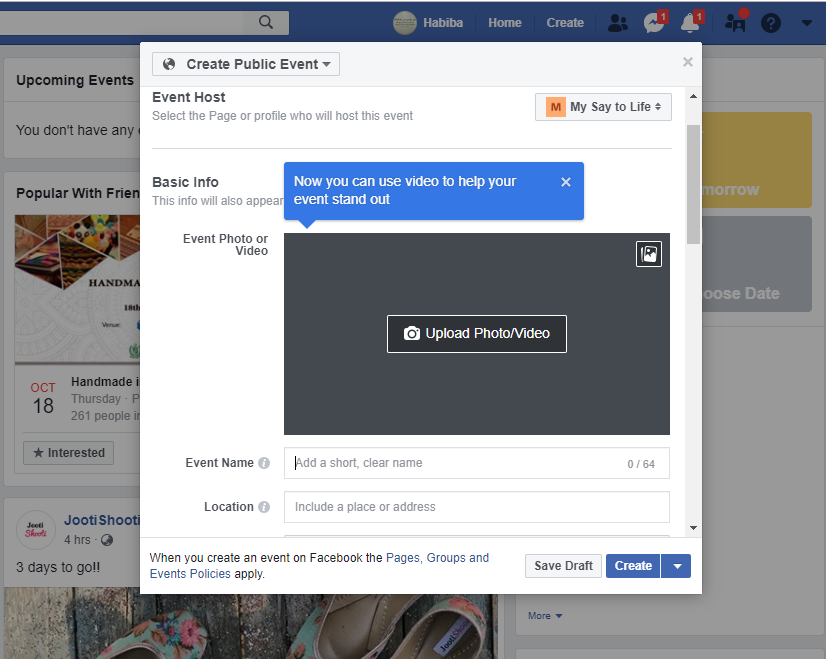Viewport: 826px width, 659px height.
Task: Open the Handmade event title link
Action: pyautogui.click(x=105, y=382)
